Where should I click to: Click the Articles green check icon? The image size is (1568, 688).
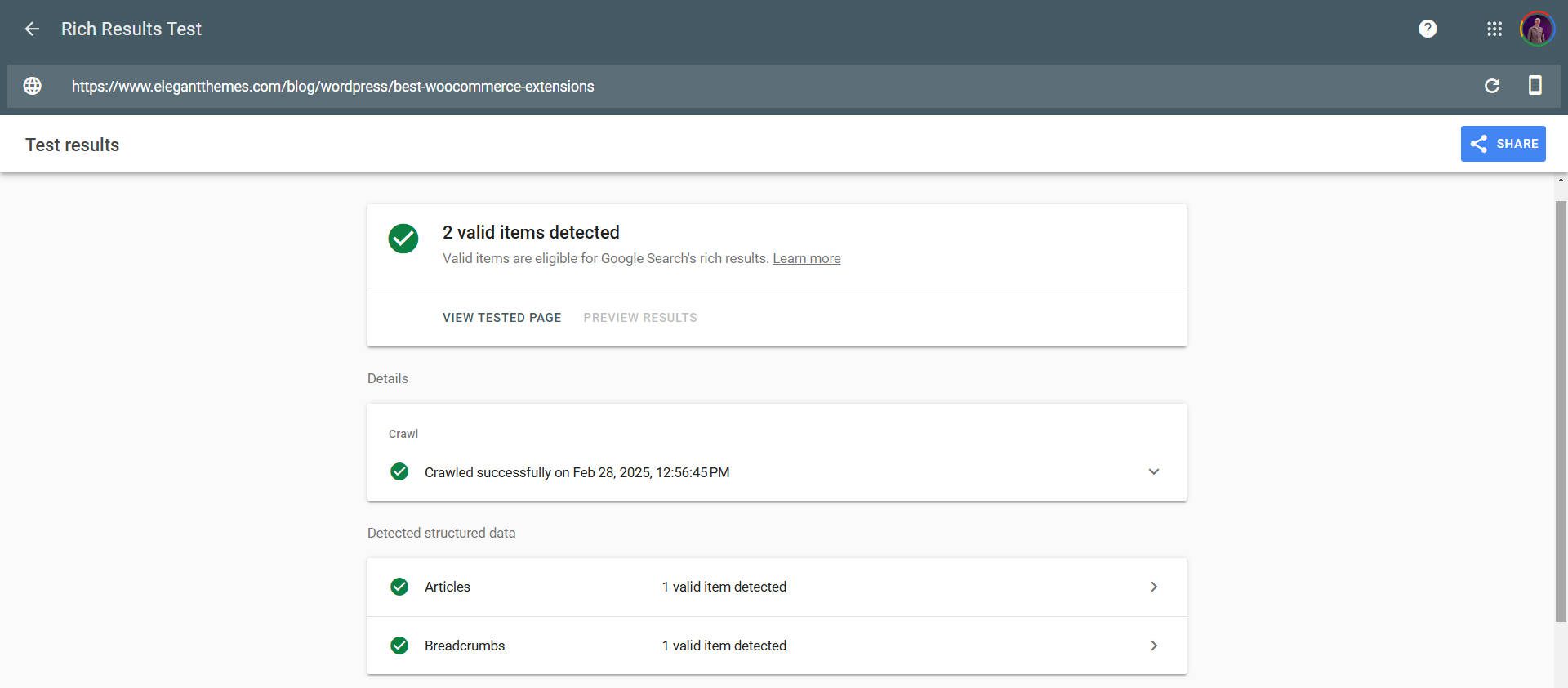tap(399, 587)
